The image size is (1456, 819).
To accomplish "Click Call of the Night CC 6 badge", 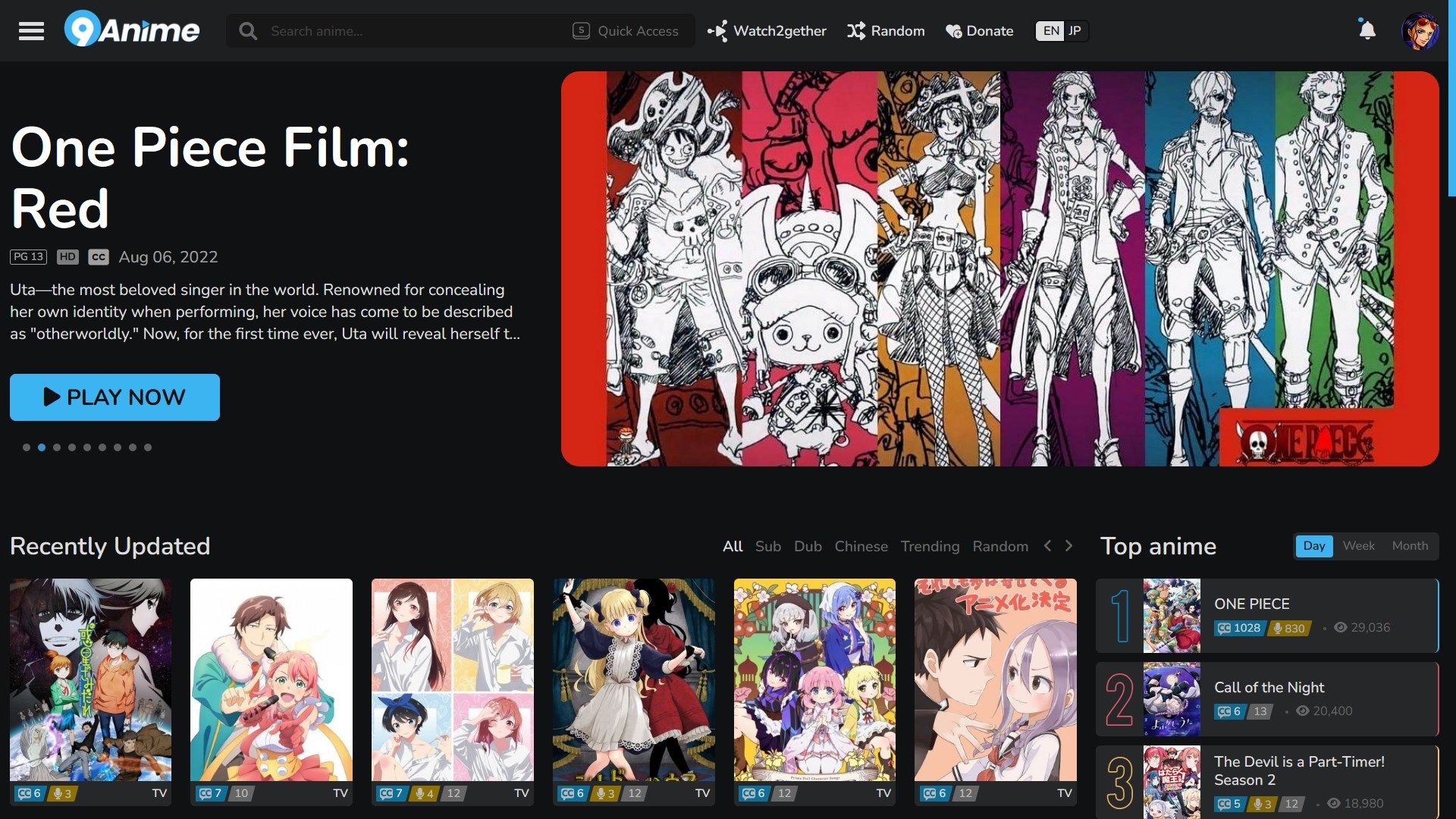I will coord(1229,711).
